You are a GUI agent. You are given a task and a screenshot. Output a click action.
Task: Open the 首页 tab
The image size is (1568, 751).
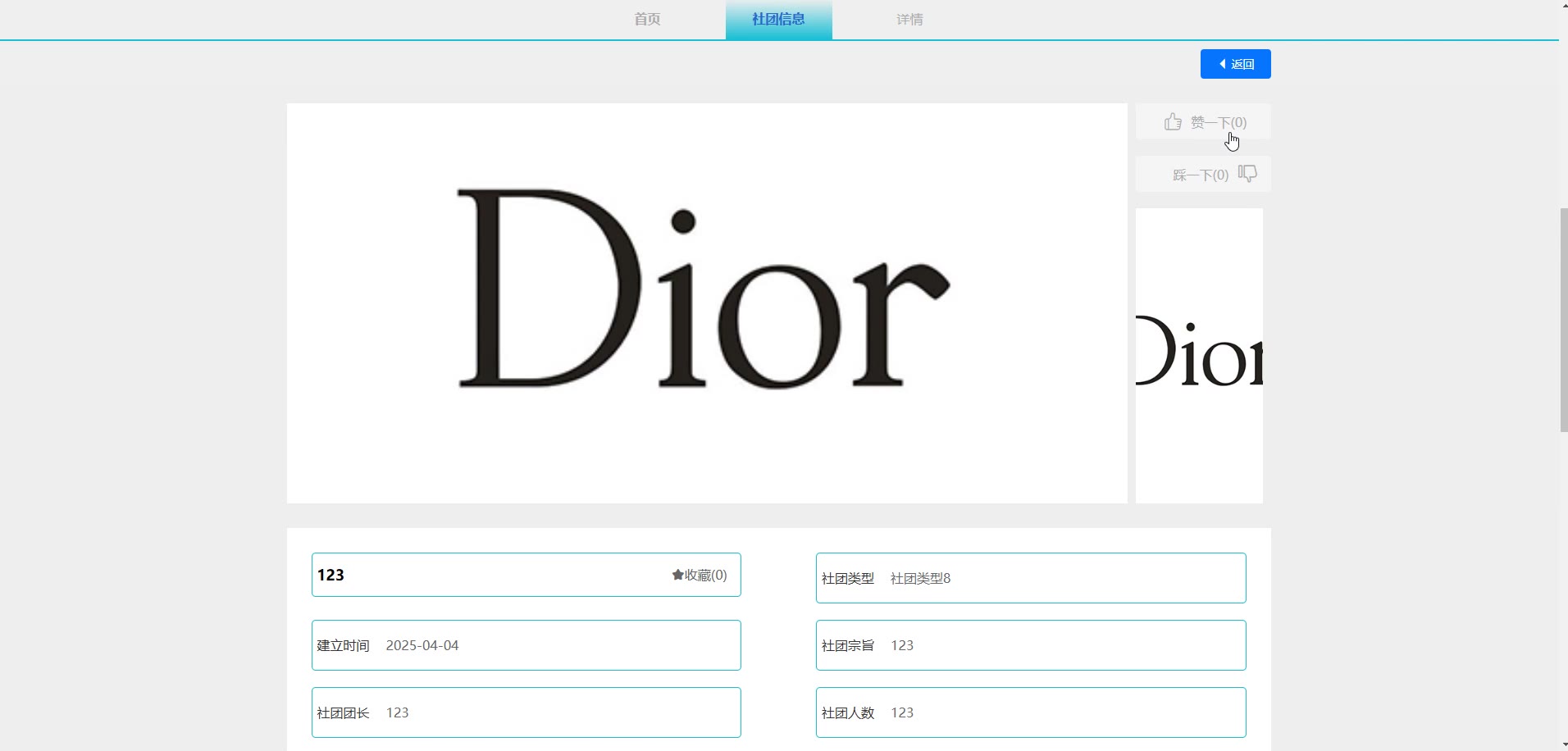(647, 19)
